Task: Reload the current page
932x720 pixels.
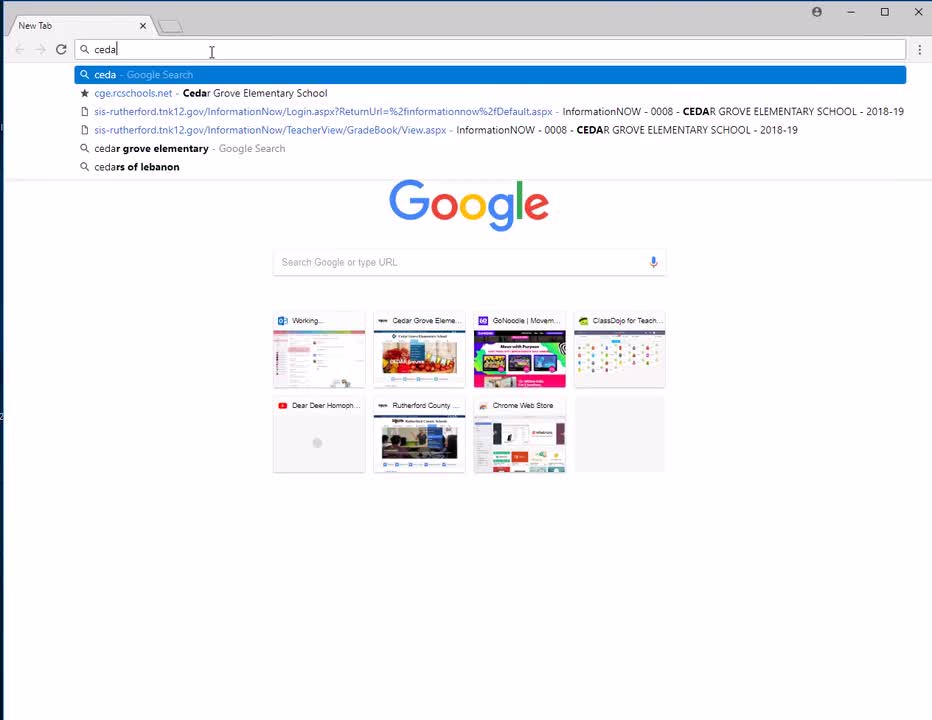Action: point(61,49)
